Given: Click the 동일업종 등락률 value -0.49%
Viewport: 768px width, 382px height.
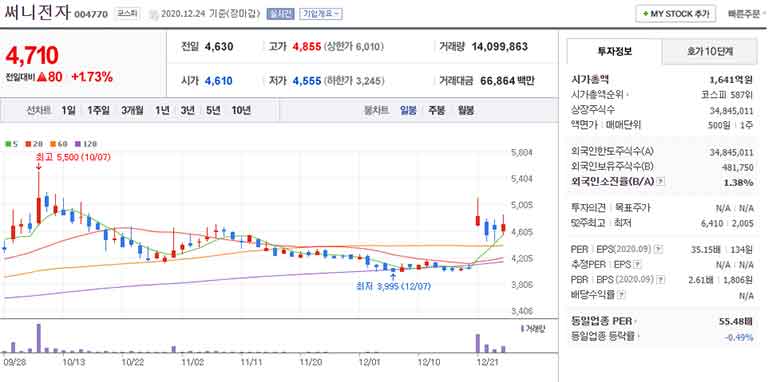Looking at the screenshot, I should (x=739, y=337).
